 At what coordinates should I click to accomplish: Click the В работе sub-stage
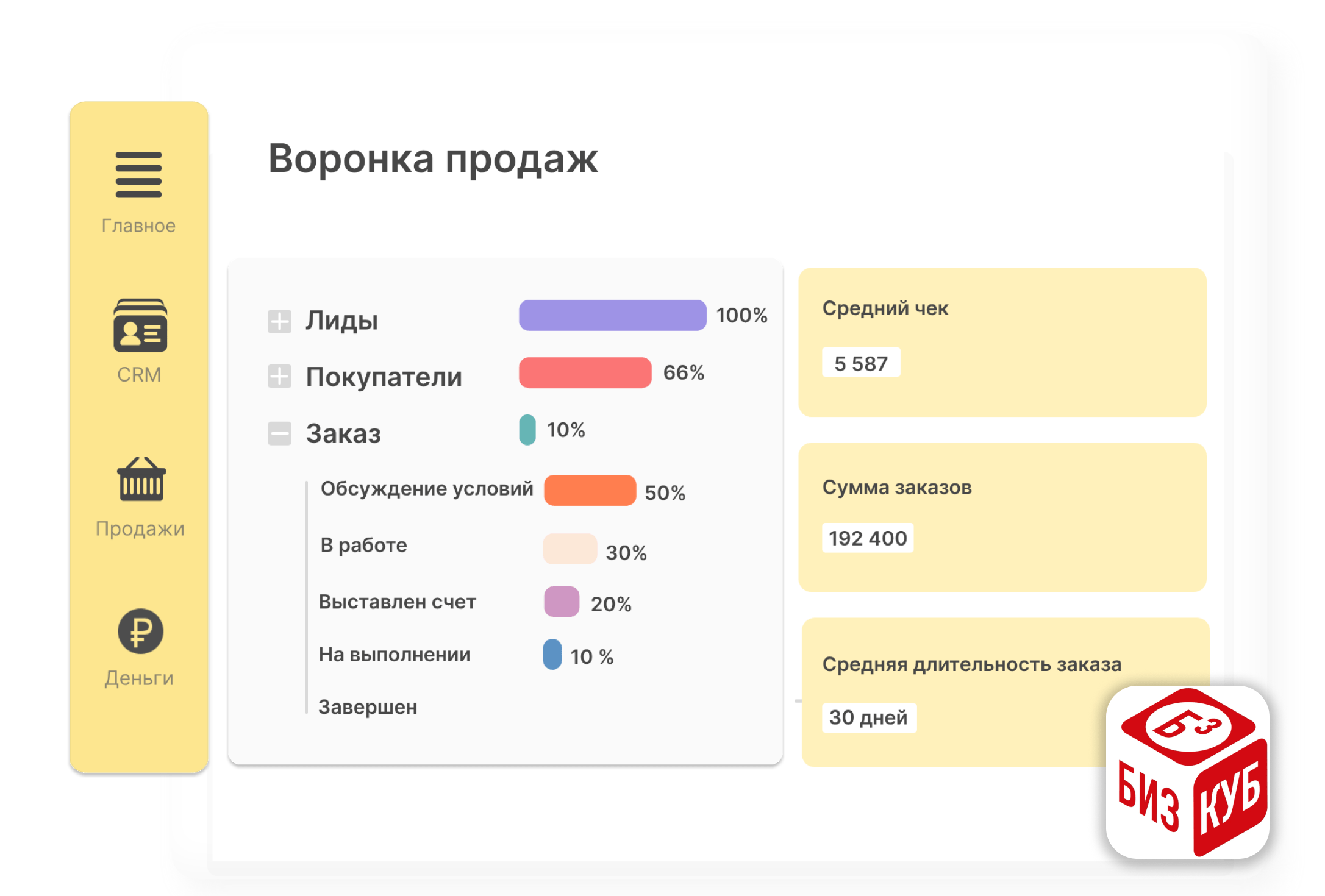pyautogui.click(x=363, y=545)
